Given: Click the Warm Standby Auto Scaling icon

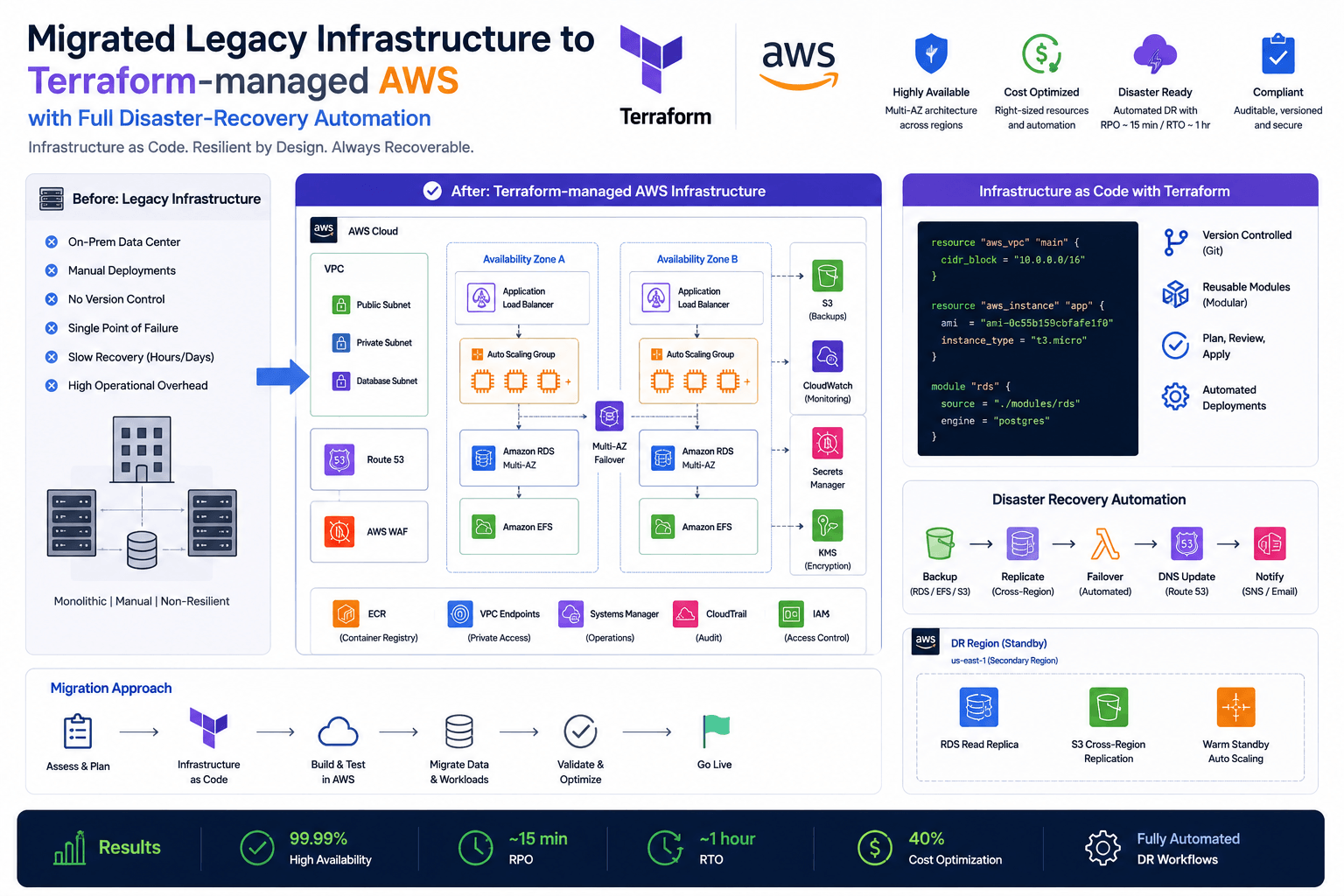Looking at the screenshot, I should pyautogui.click(x=1236, y=707).
